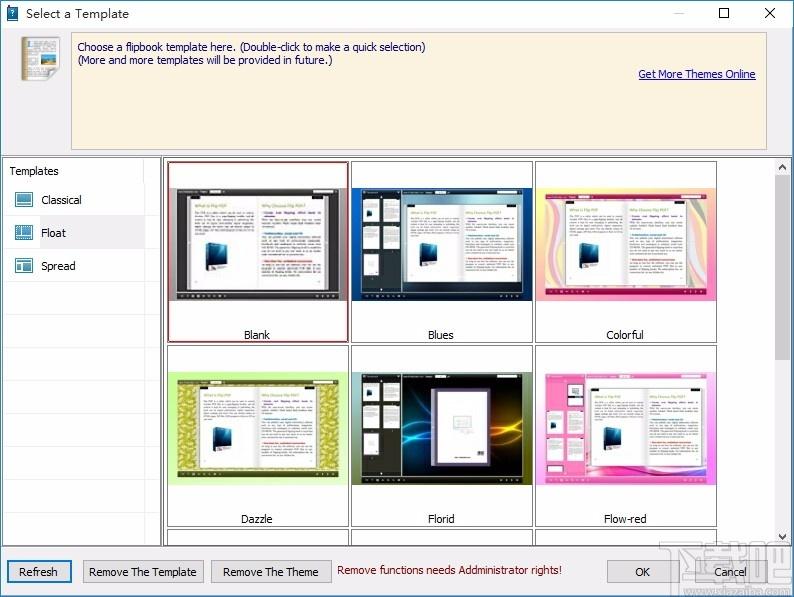Choose the Dazzle theme thumbnail
This screenshot has height=597, width=794.
(x=258, y=428)
